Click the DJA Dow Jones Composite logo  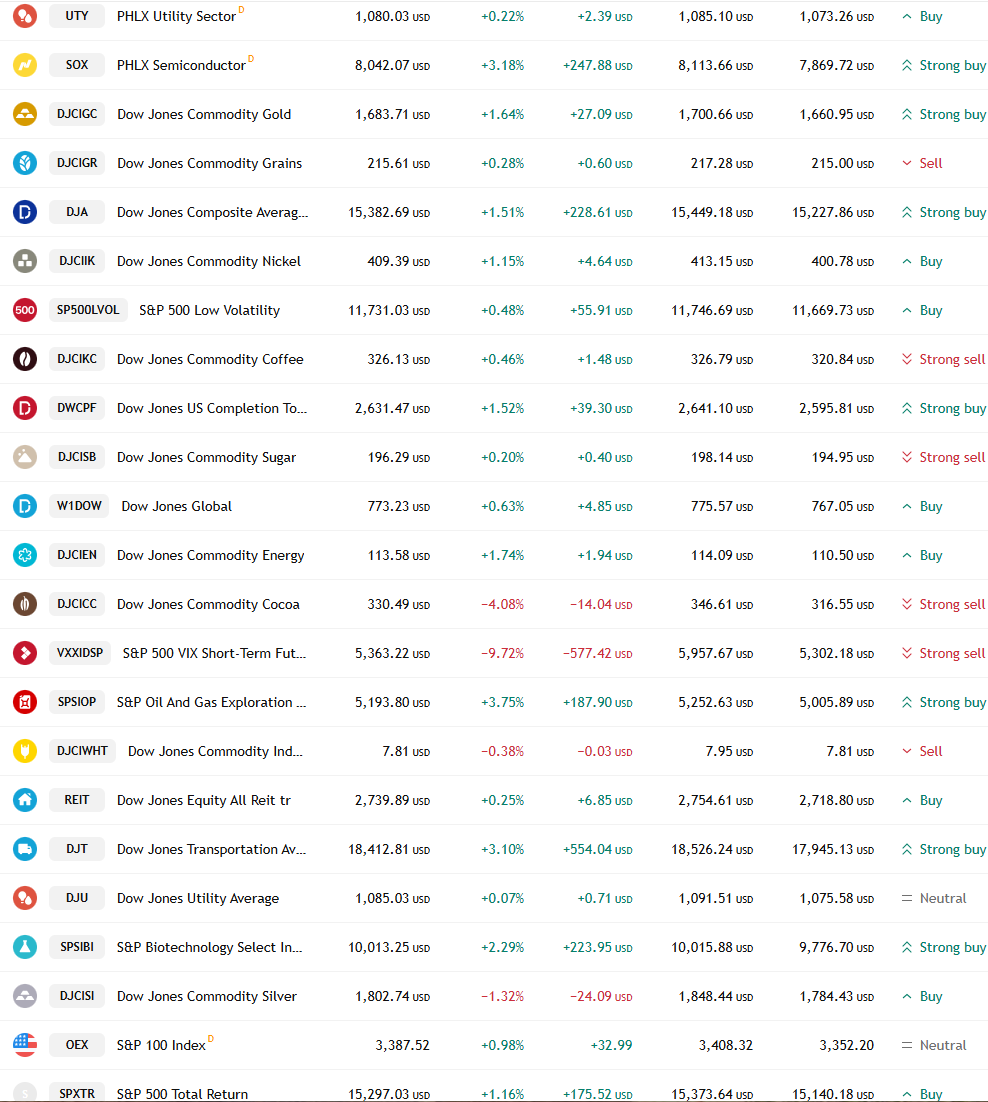25,212
